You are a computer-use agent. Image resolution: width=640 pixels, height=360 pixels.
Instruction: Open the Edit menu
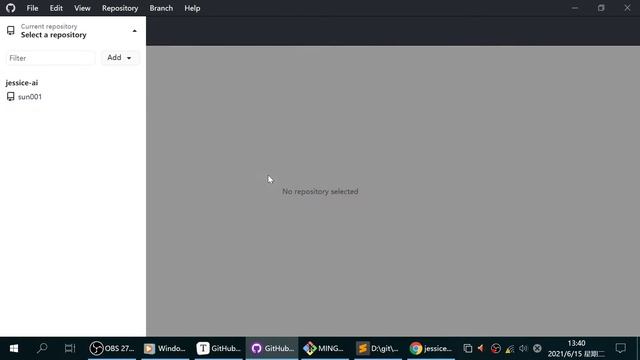pos(56,8)
